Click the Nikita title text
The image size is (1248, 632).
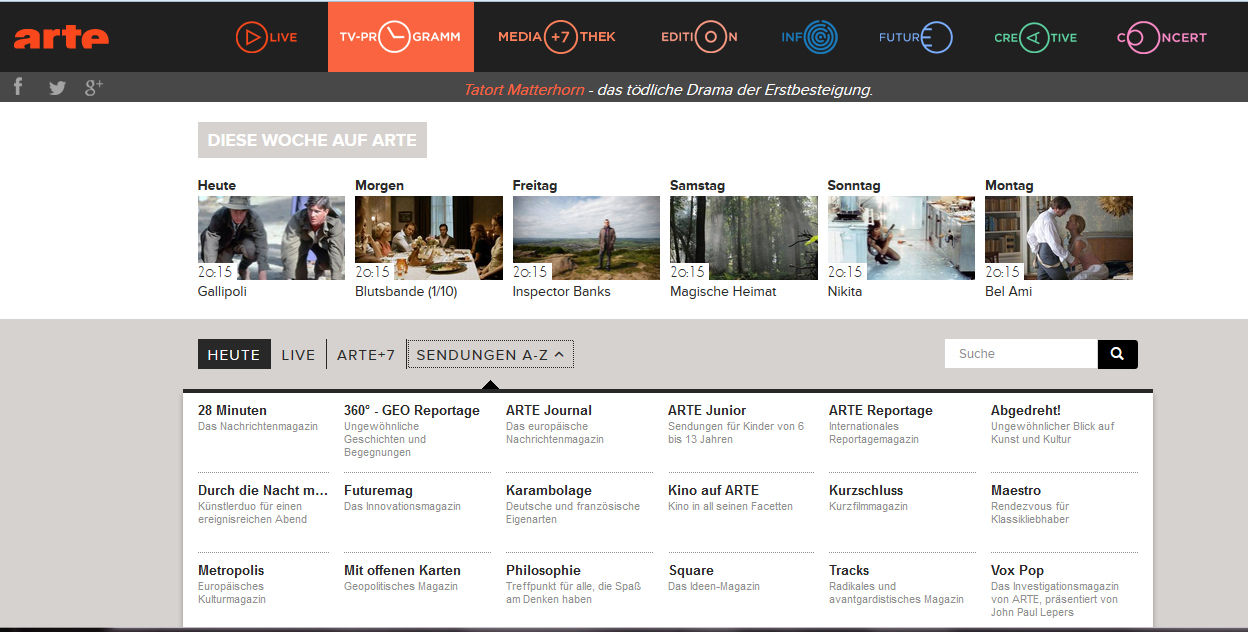point(845,292)
